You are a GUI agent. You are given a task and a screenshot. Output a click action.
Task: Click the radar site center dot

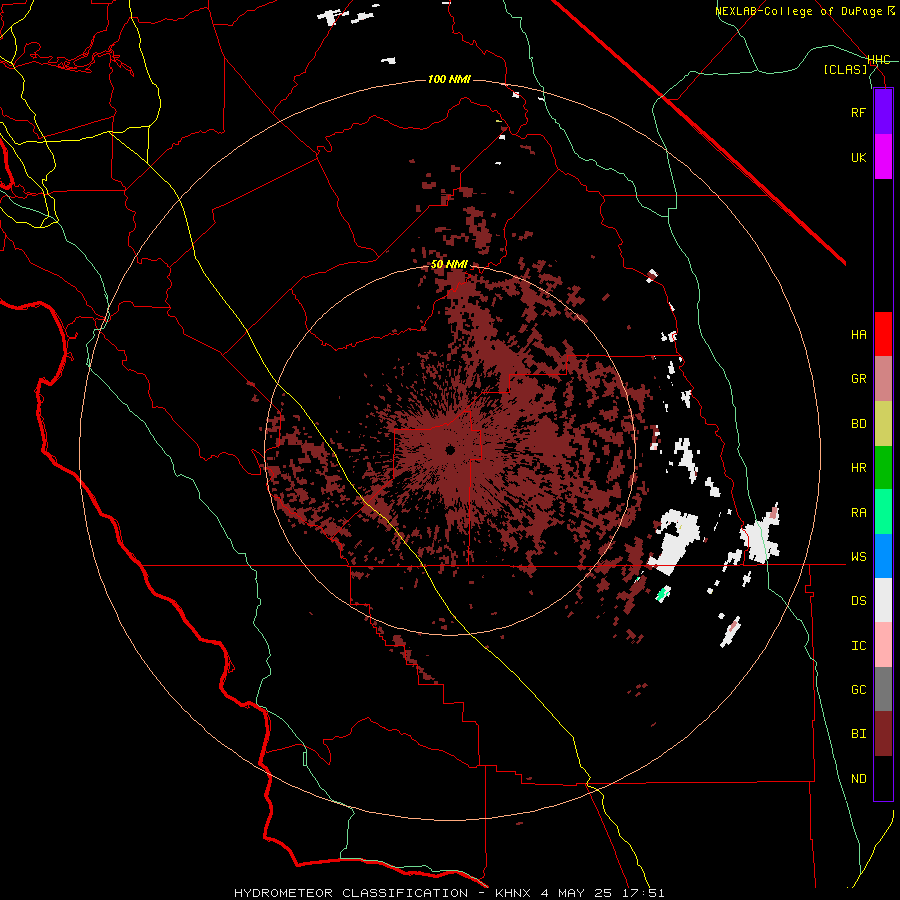pyautogui.click(x=450, y=450)
